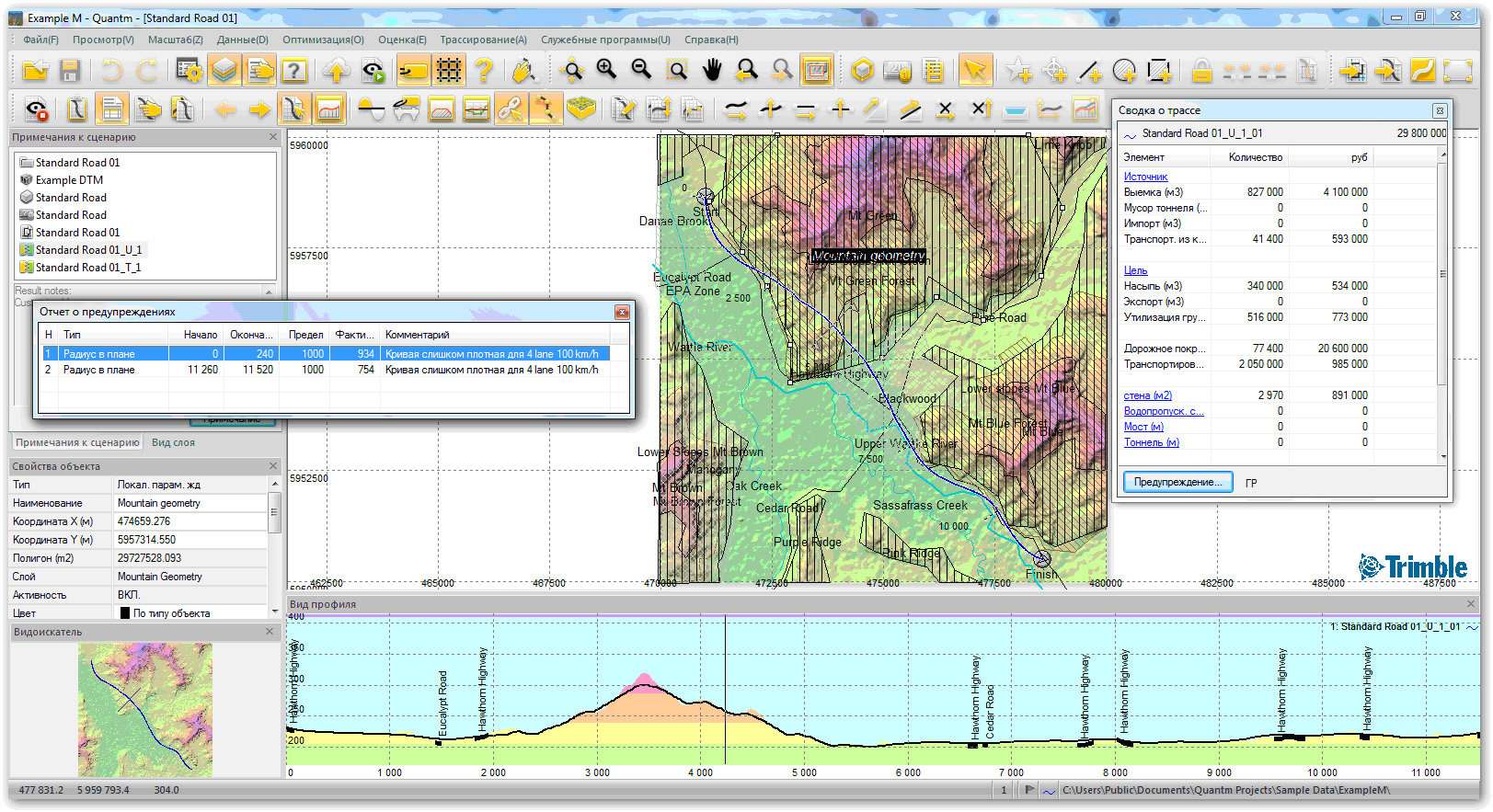Click the 3D cube view icon
1493x812 pixels.
[x=862, y=70]
